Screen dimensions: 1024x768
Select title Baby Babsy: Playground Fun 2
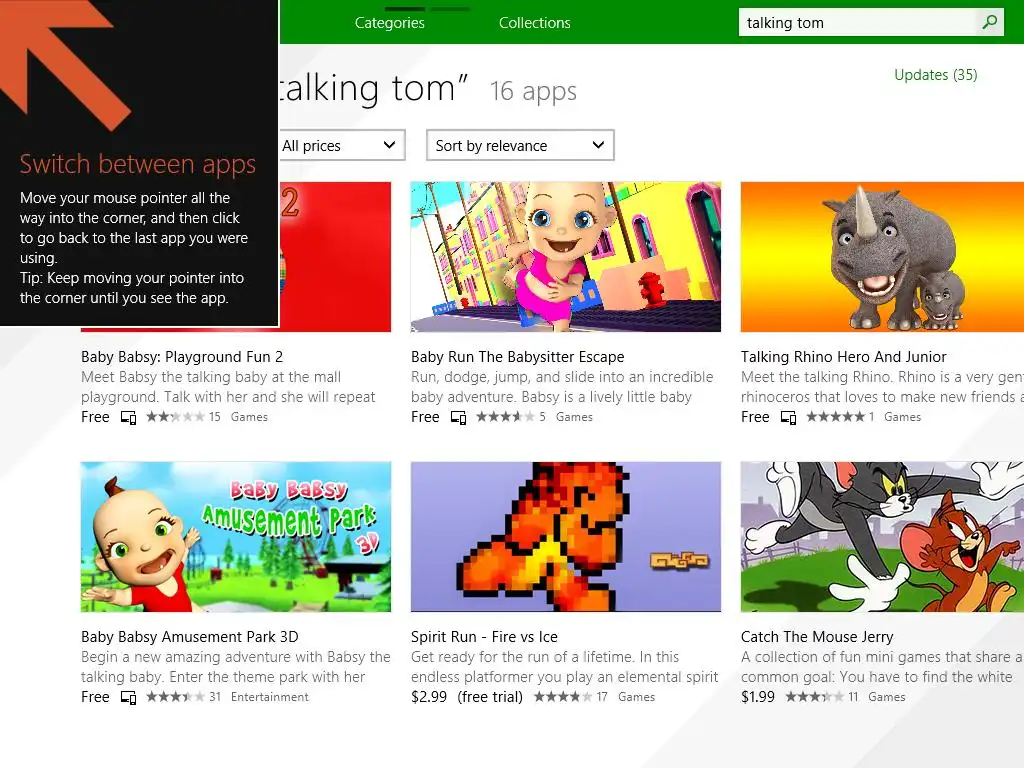[x=182, y=357]
